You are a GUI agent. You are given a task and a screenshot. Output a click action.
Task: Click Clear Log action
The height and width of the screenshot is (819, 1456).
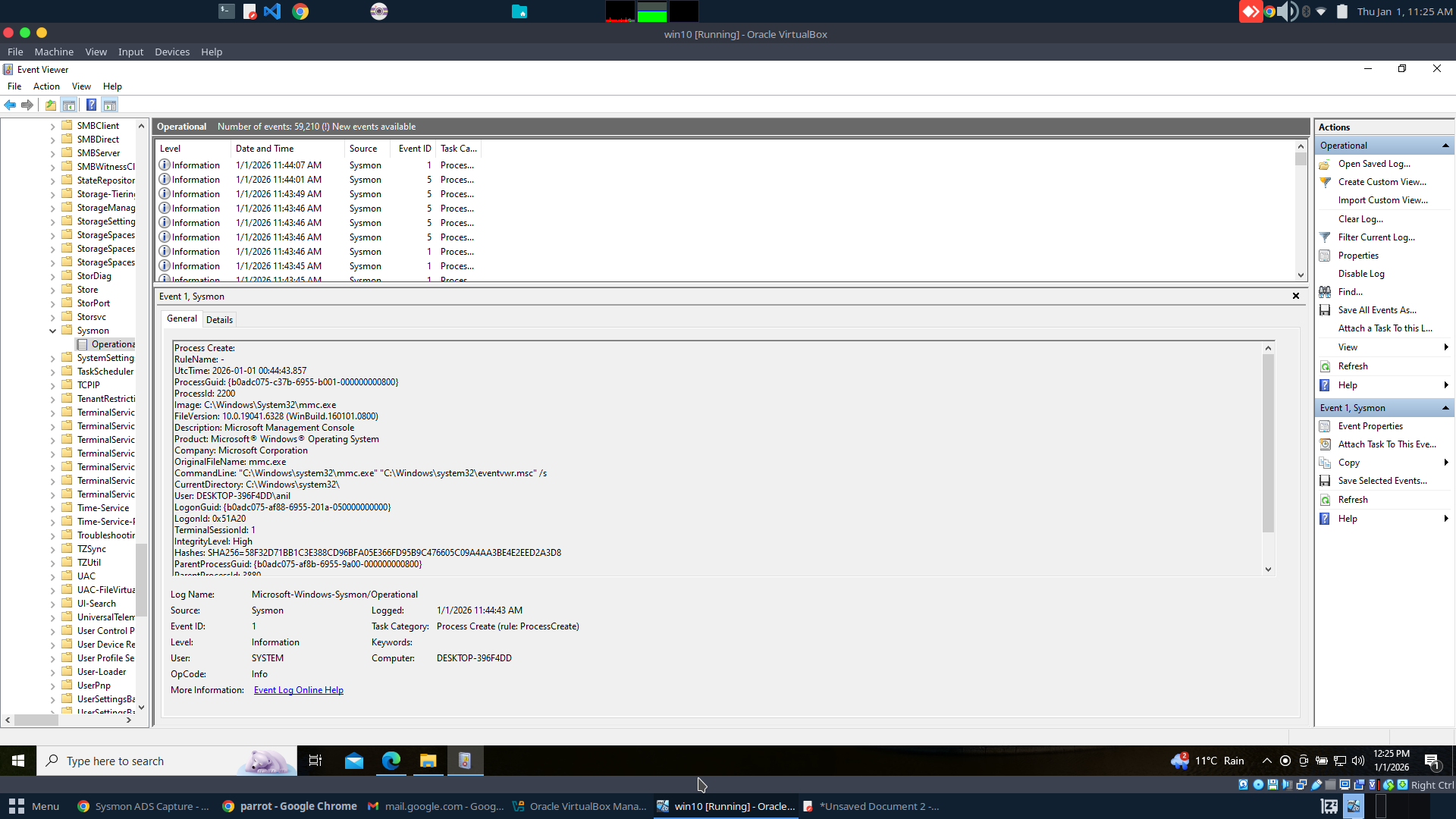point(1360,219)
